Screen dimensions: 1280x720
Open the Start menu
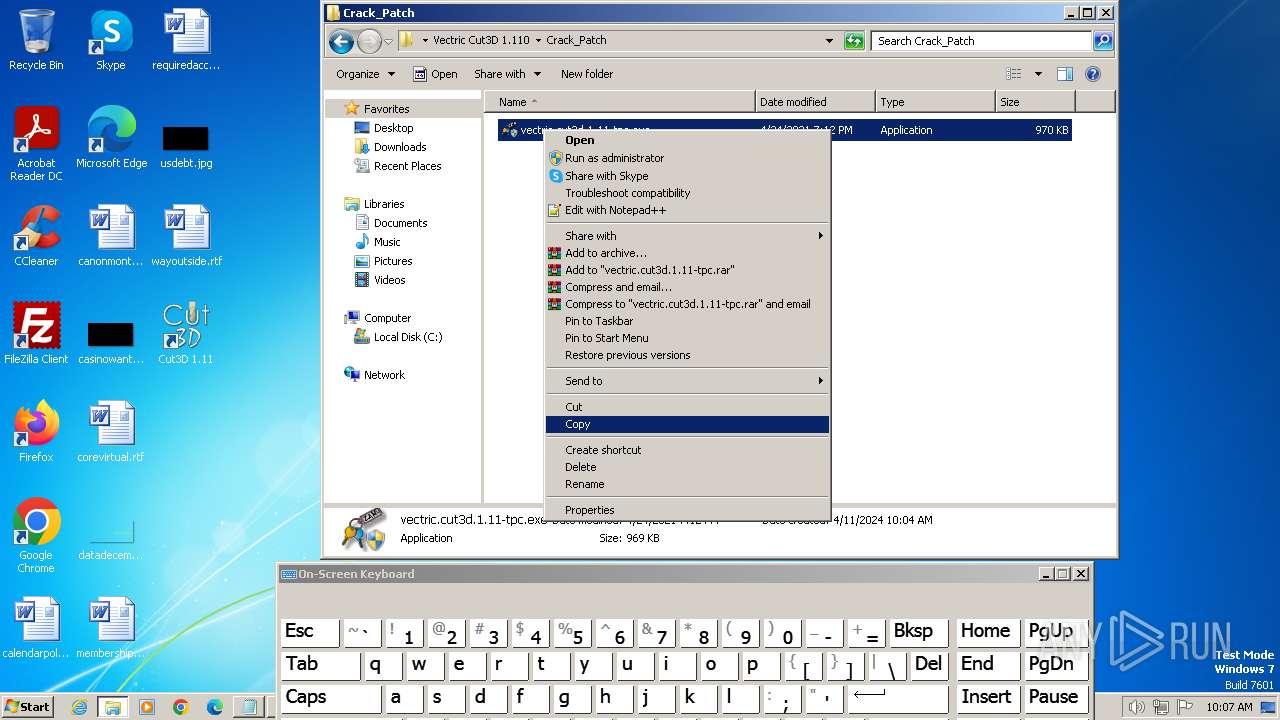(x=28, y=707)
